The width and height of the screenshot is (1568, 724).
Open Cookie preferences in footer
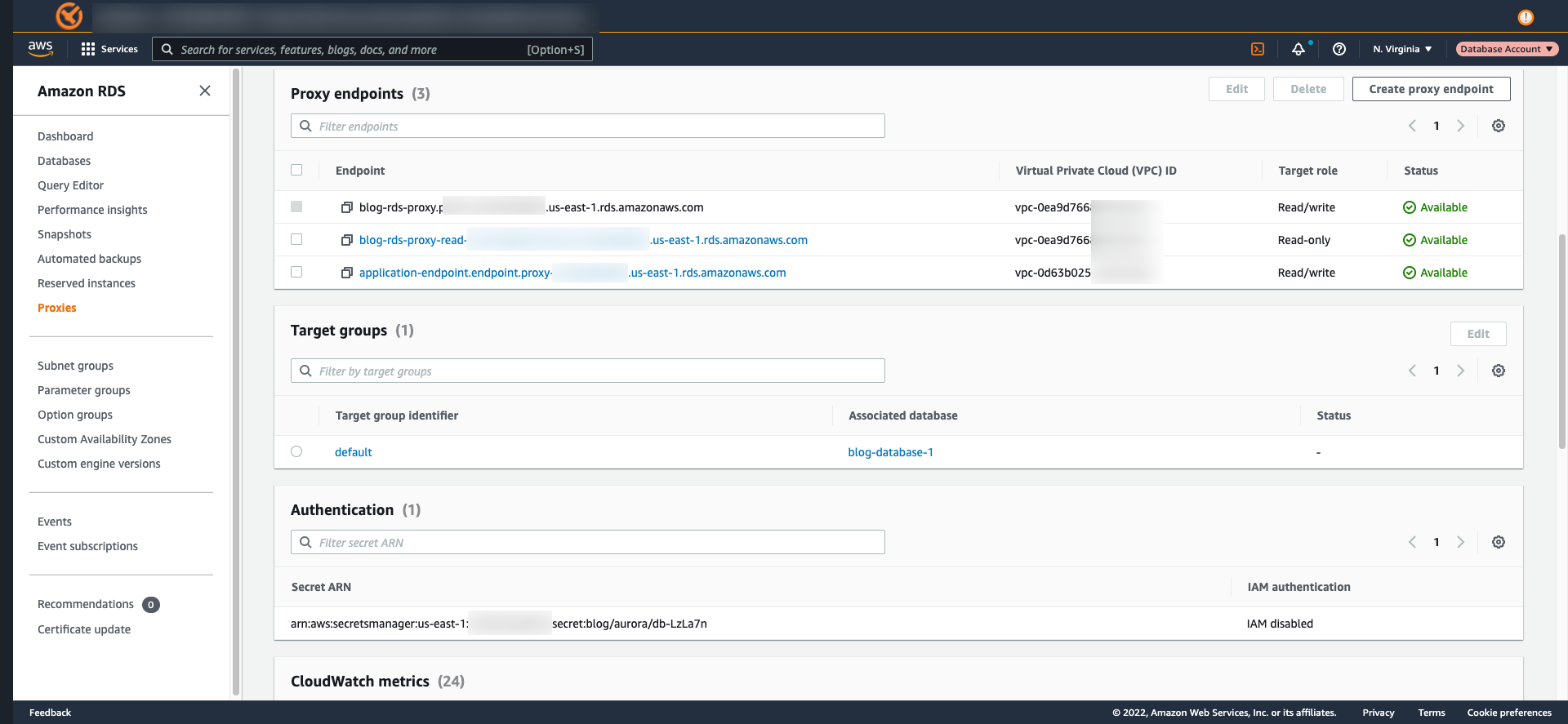(1509, 713)
